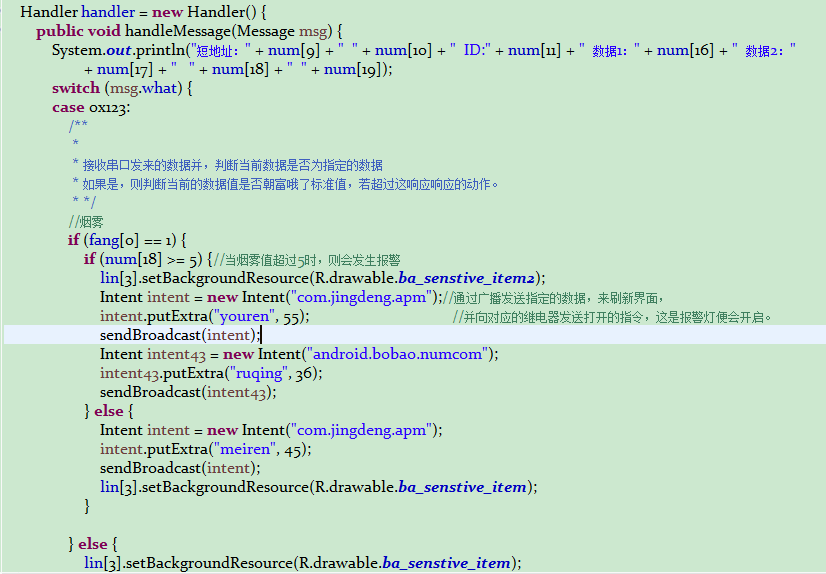Click the //烟雾 comment line
This screenshot has height=574, width=826.
point(86,221)
